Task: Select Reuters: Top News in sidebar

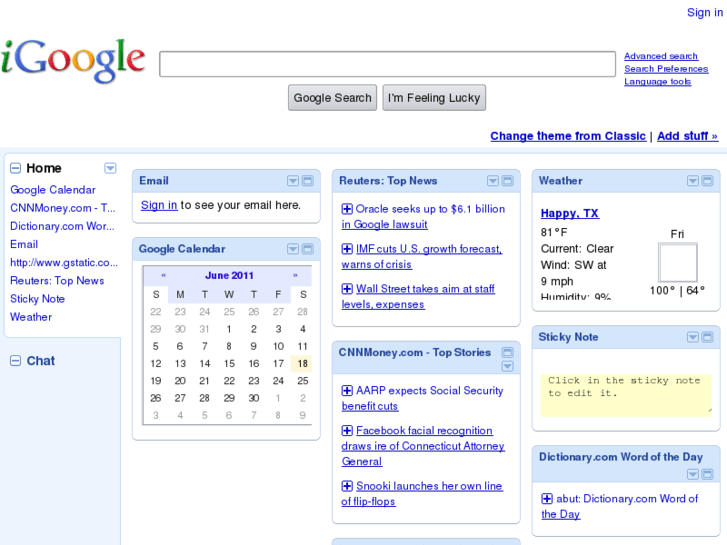Action: (57, 281)
